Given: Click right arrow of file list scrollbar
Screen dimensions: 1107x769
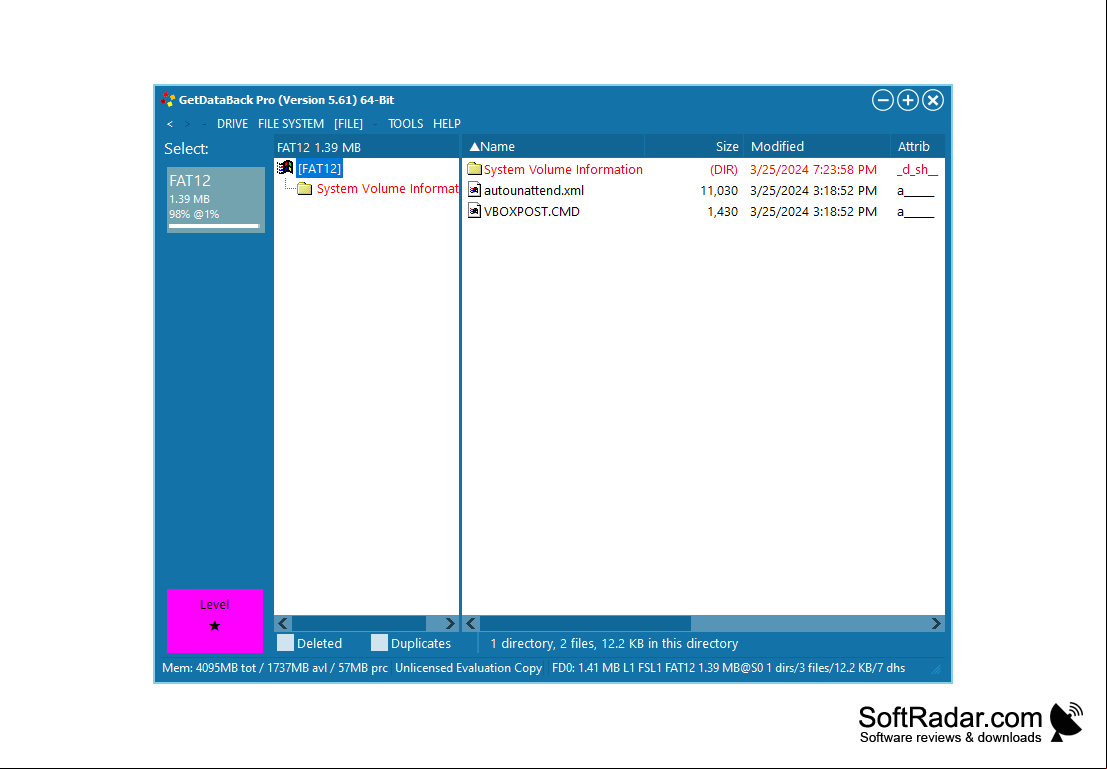Looking at the screenshot, I should point(936,624).
